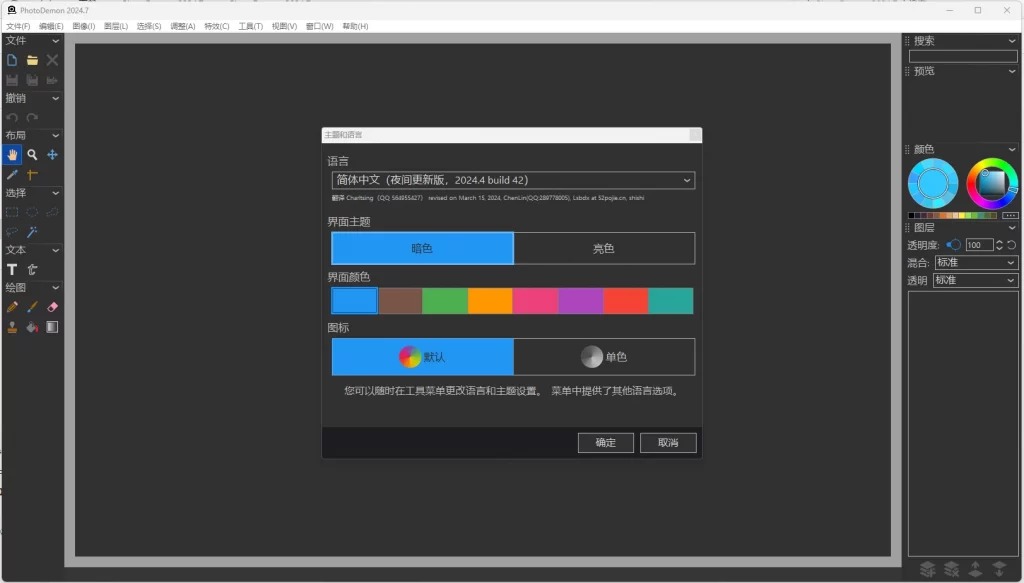Select the 暗色 dark theme option
Image resolution: width=1024 pixels, height=583 pixels.
[422, 248]
